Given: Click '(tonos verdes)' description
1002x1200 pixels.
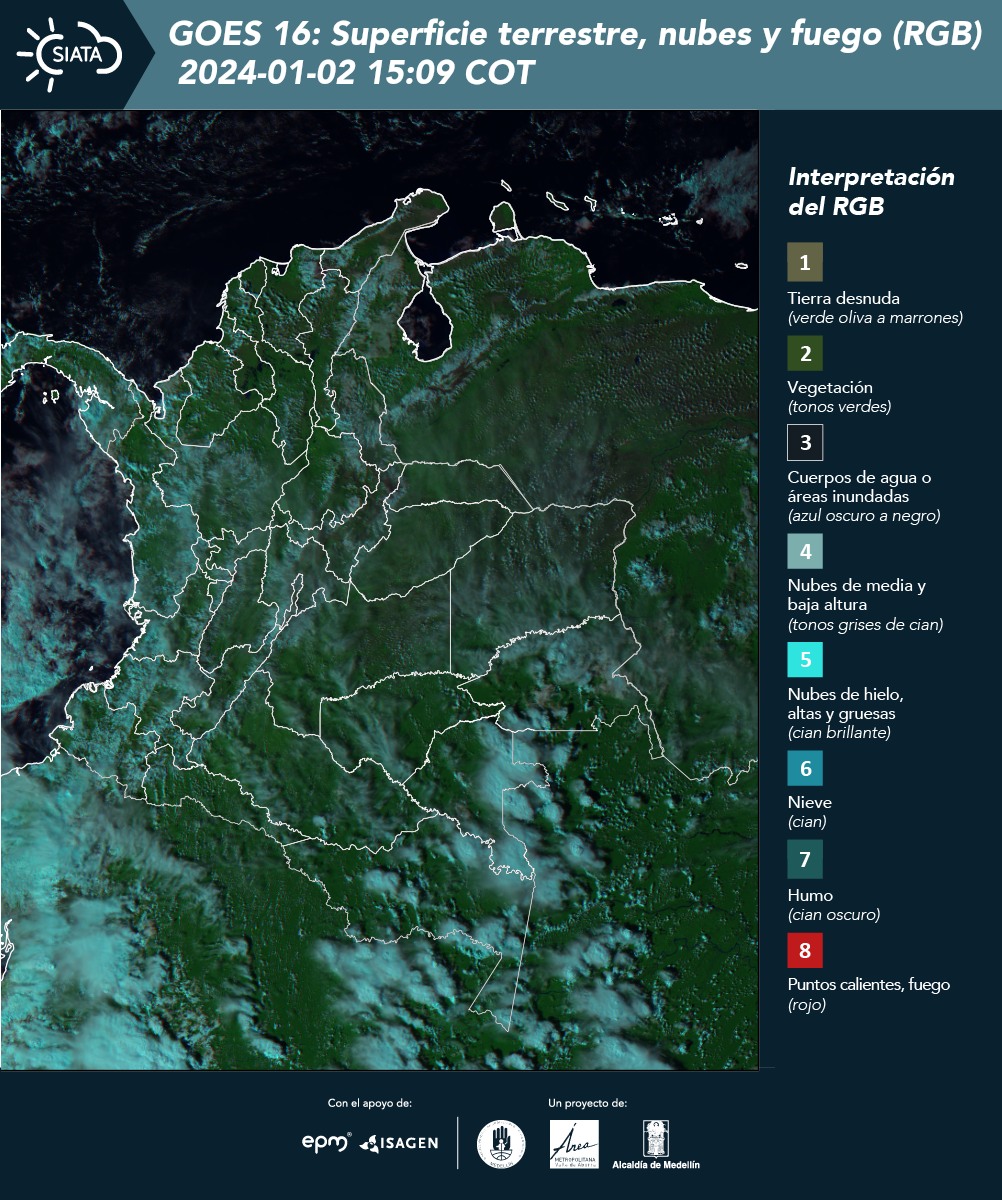Looking at the screenshot, I should click(x=839, y=407).
